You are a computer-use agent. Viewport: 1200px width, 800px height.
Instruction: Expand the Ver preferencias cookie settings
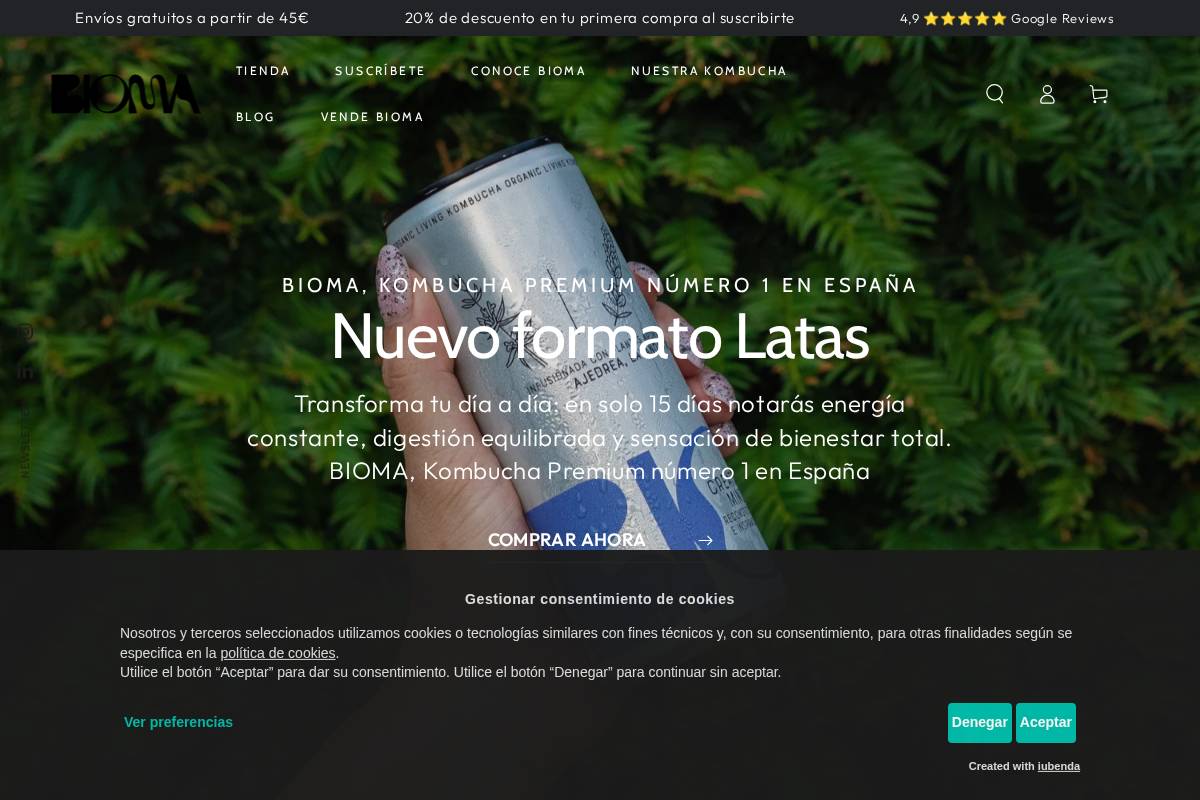point(178,722)
